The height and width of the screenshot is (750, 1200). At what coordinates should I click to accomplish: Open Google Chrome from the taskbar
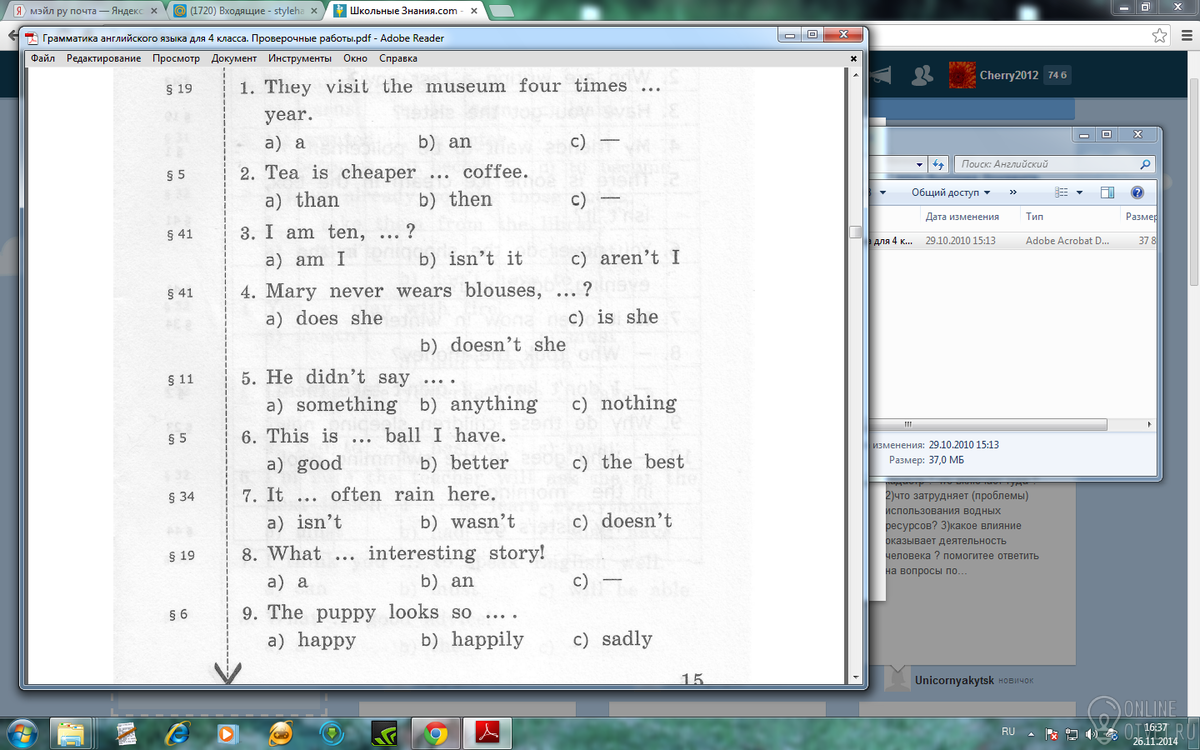[x=435, y=733]
